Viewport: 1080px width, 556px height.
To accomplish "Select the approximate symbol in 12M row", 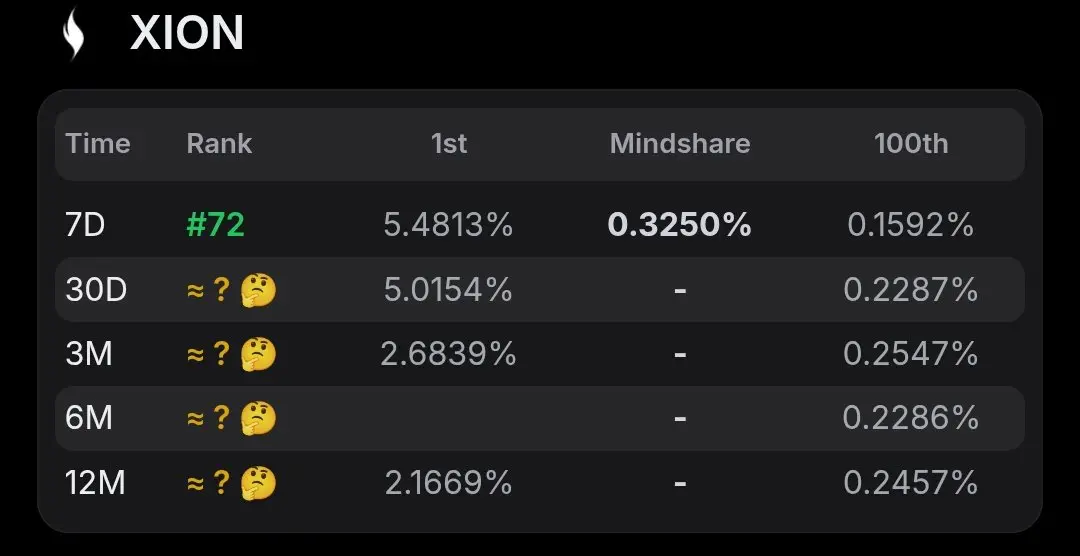I will click(x=196, y=483).
